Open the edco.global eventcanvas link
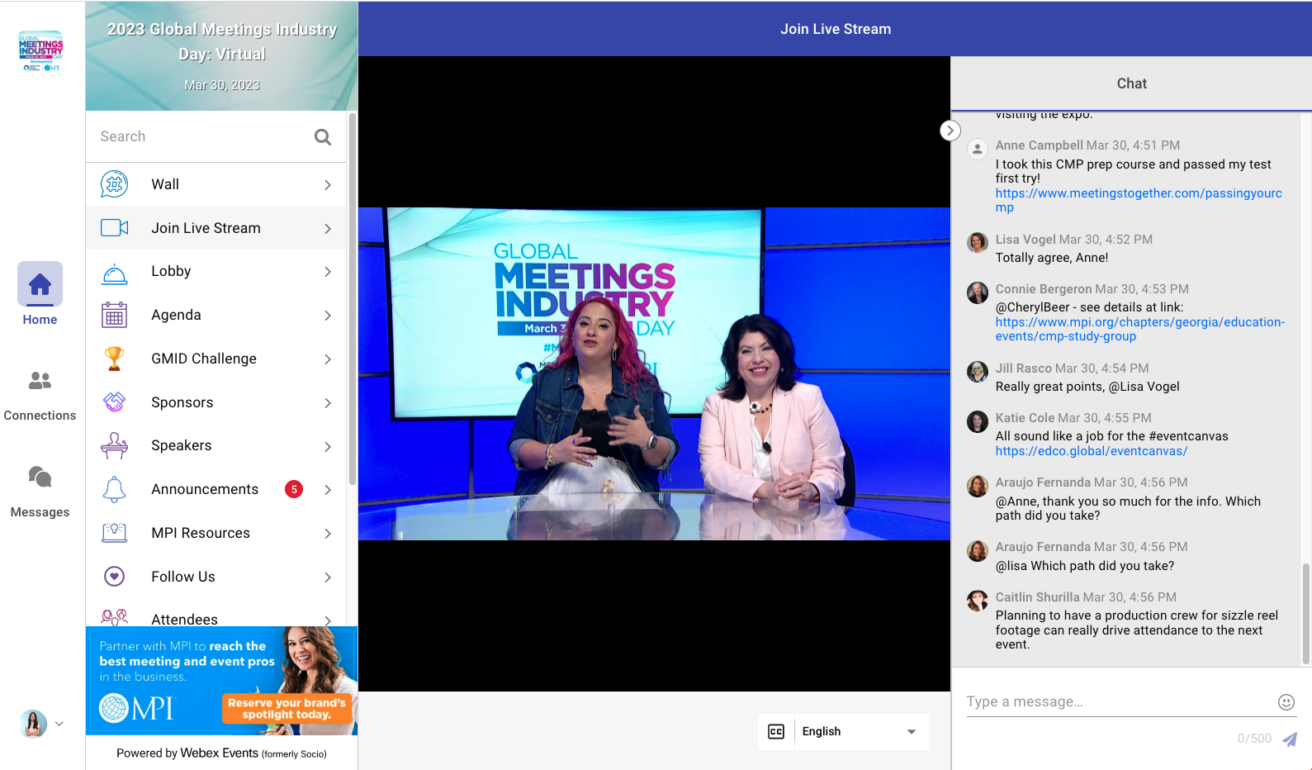 click(1091, 451)
